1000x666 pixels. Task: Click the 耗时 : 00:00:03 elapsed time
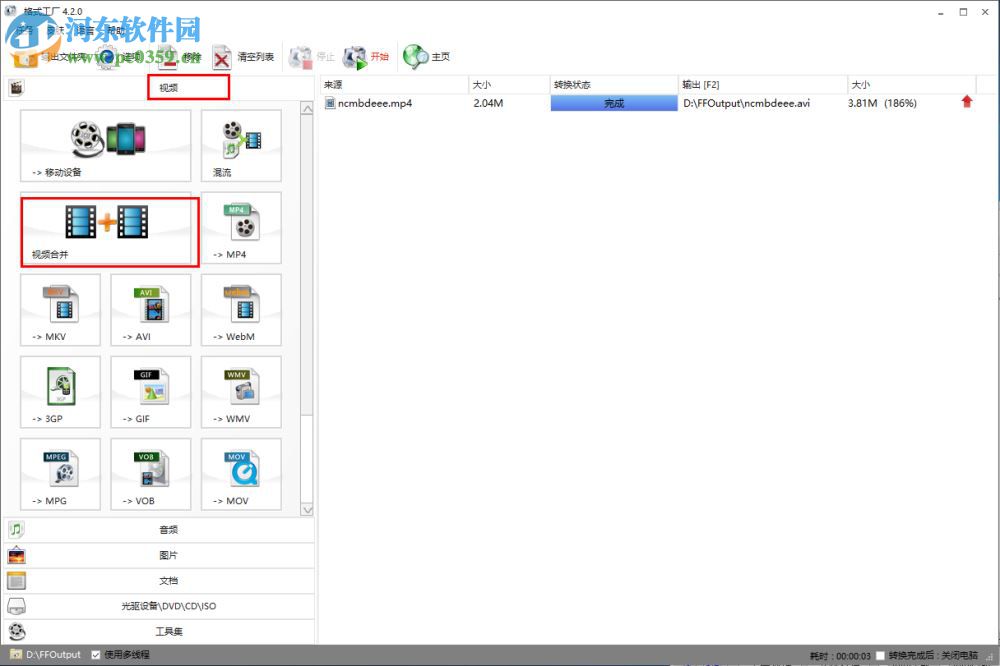pos(840,655)
